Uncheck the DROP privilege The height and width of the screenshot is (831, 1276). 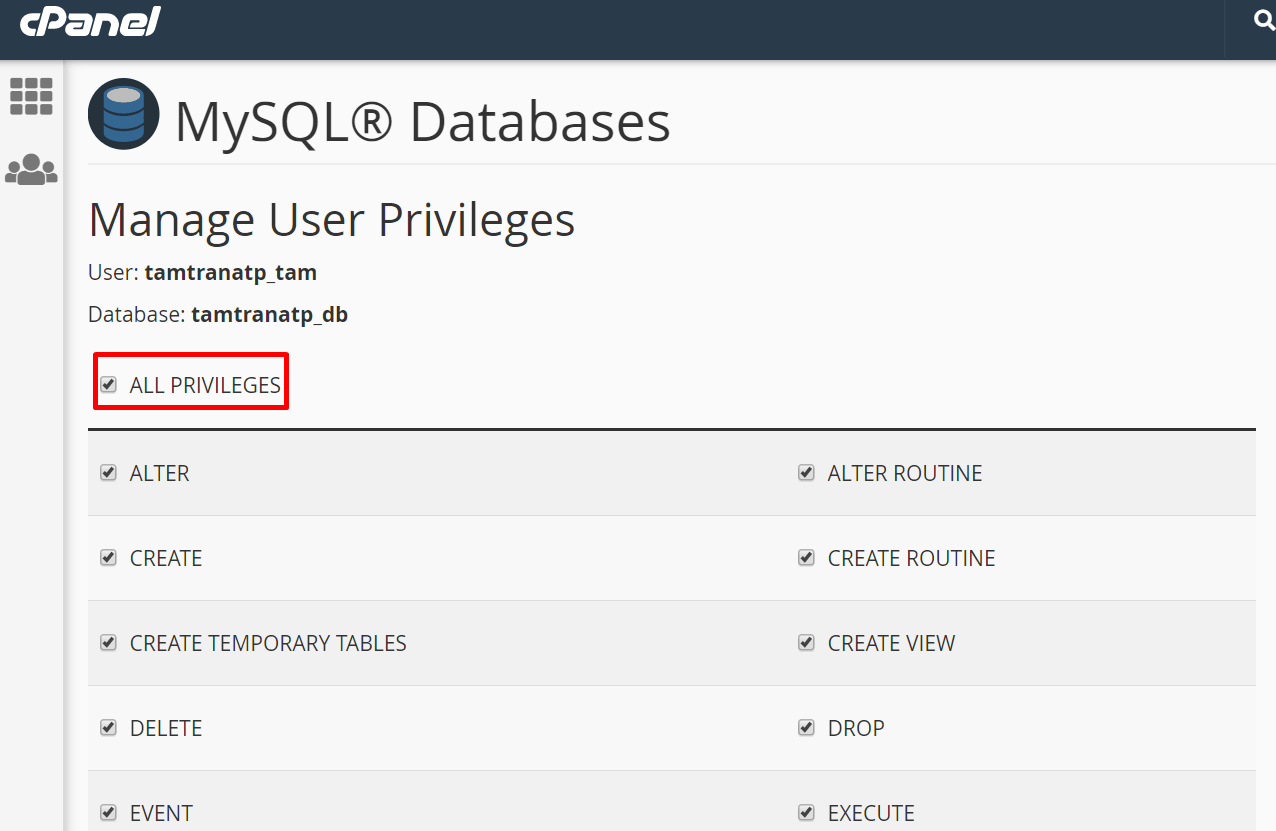[806, 728]
